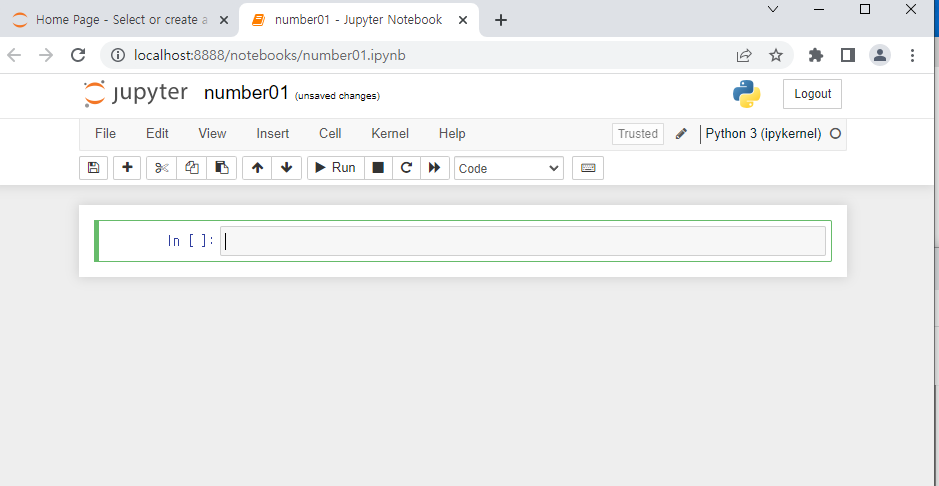
Task: Open the command palette keyboard icon
Action: tap(588, 168)
